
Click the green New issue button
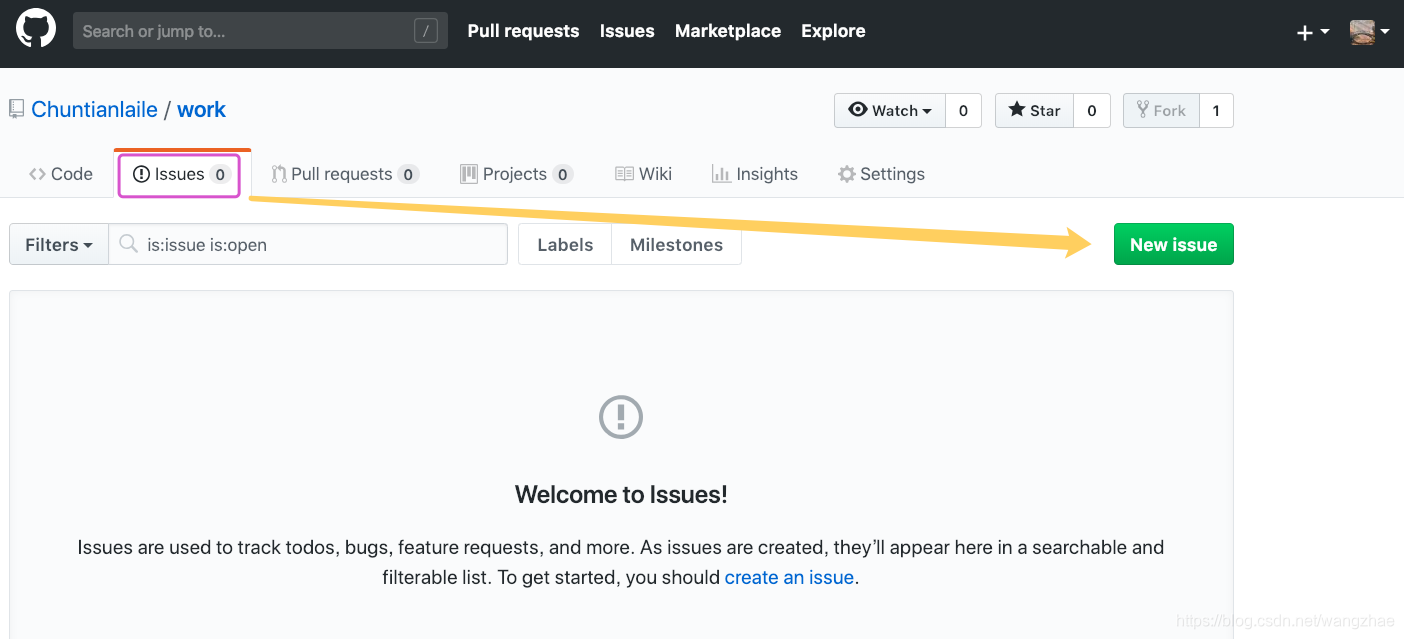[x=1174, y=245]
